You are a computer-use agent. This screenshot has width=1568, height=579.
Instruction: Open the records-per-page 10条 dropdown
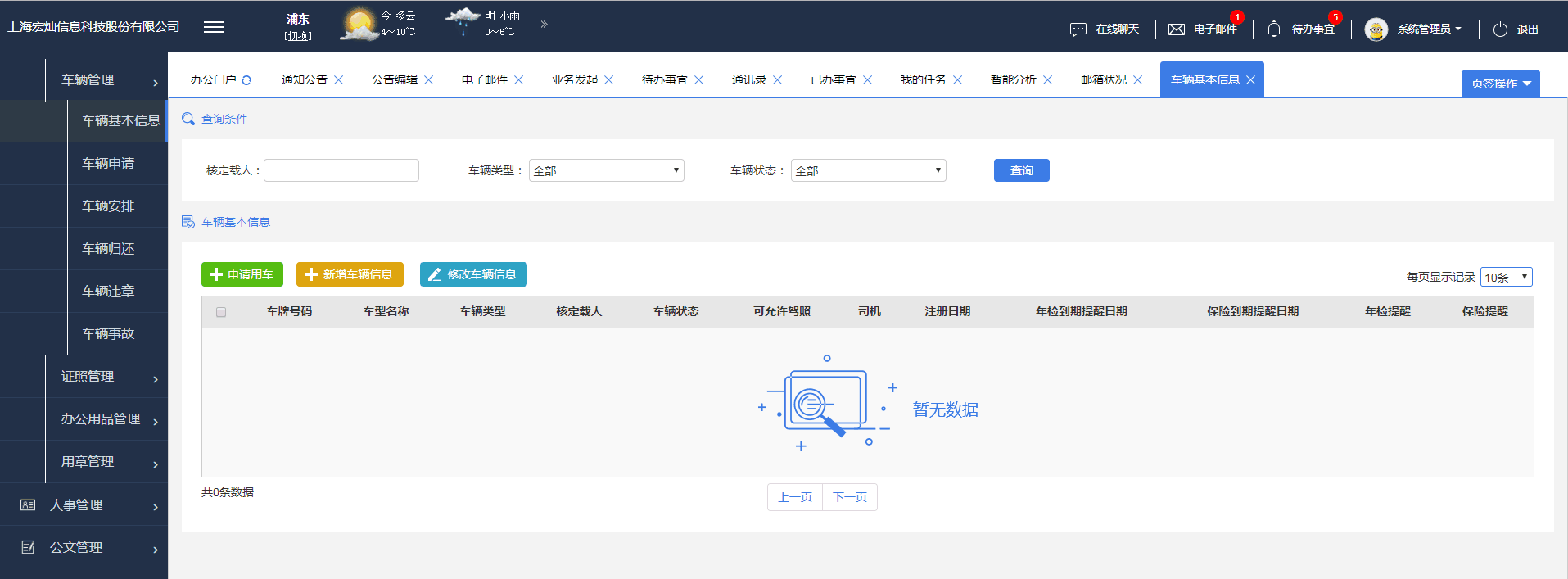1507,277
